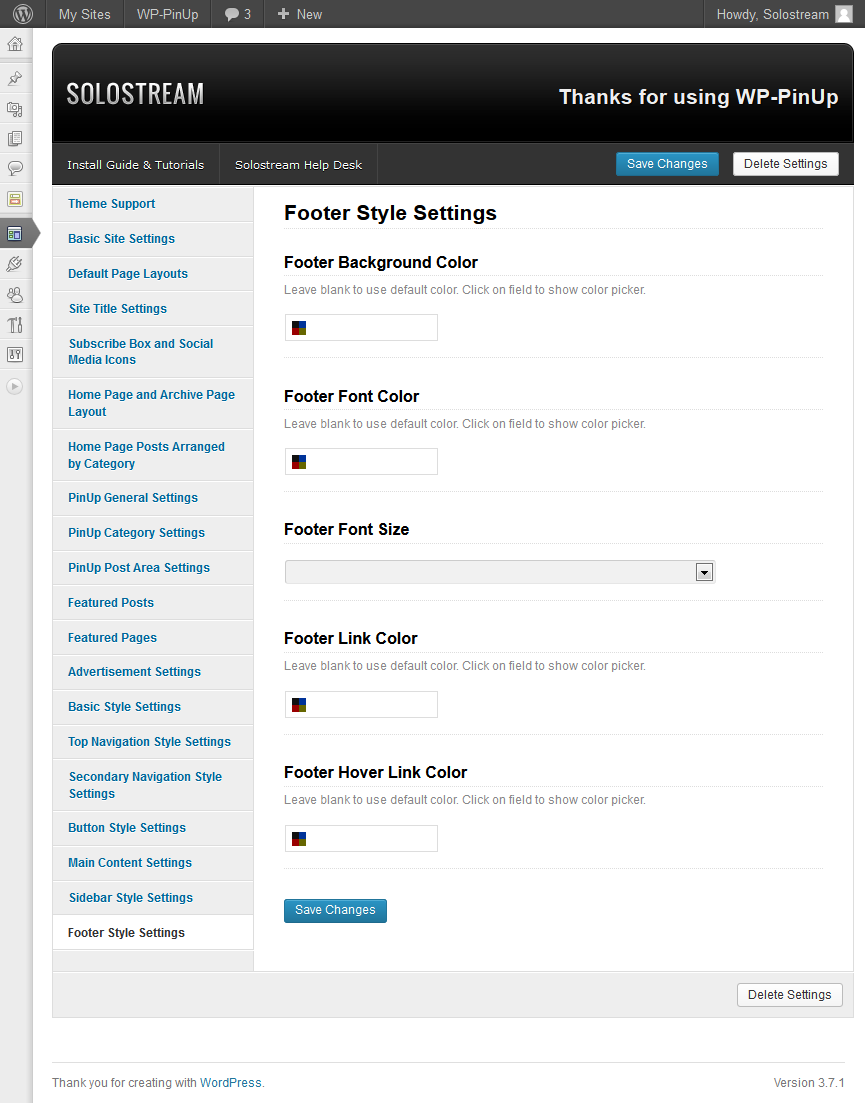Open the WordPress logo menu
The width and height of the screenshot is (865, 1103).
coord(23,14)
